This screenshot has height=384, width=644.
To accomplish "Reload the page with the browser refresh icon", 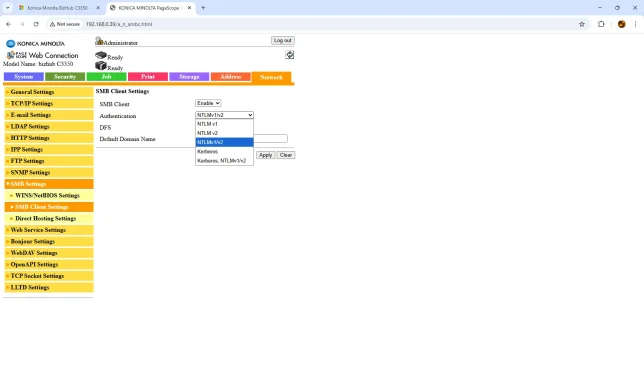I will pyautogui.click(x=36, y=24).
